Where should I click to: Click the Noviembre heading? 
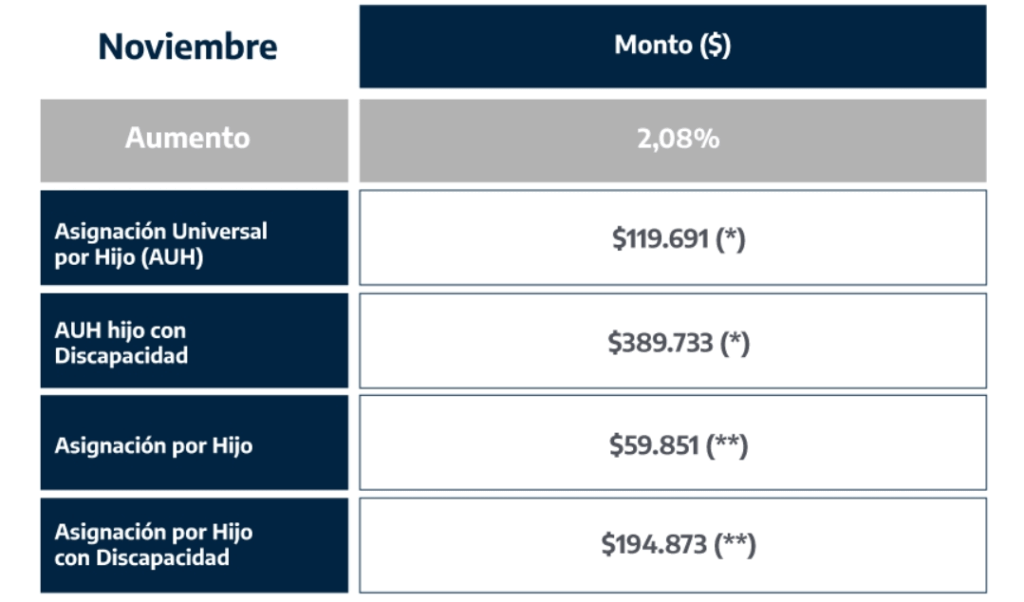click(x=187, y=47)
